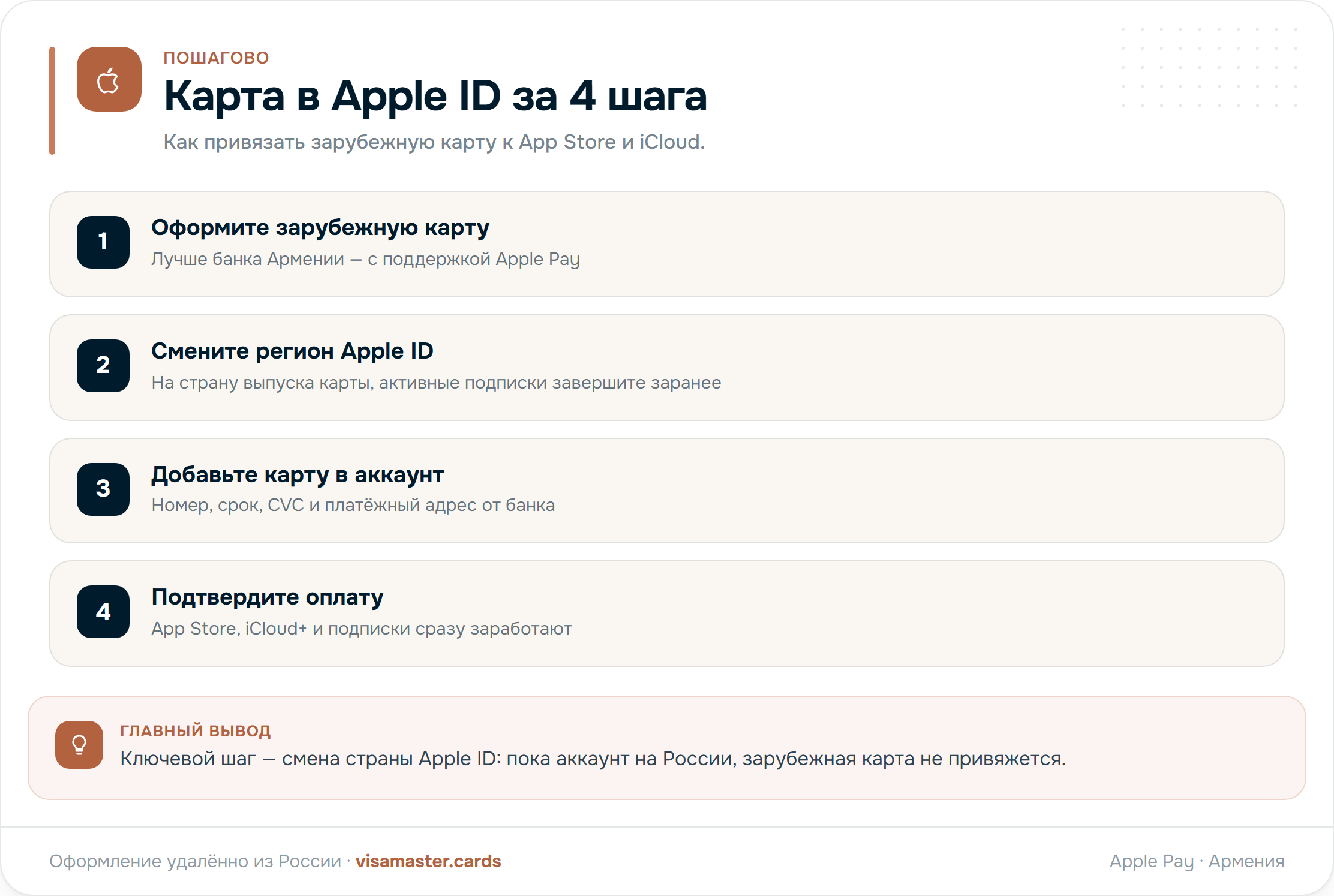Click the main title 'Карта в Apple ID за 4 шага'
1334x896 pixels.
pos(435,96)
